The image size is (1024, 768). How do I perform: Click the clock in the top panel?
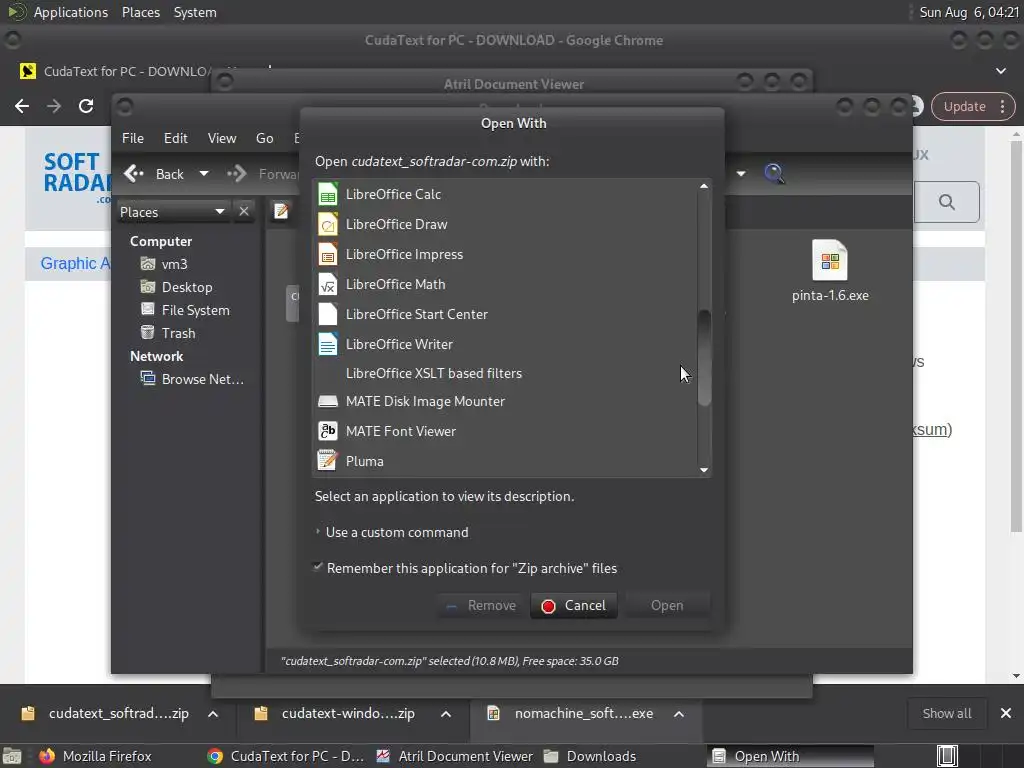[x=969, y=12]
